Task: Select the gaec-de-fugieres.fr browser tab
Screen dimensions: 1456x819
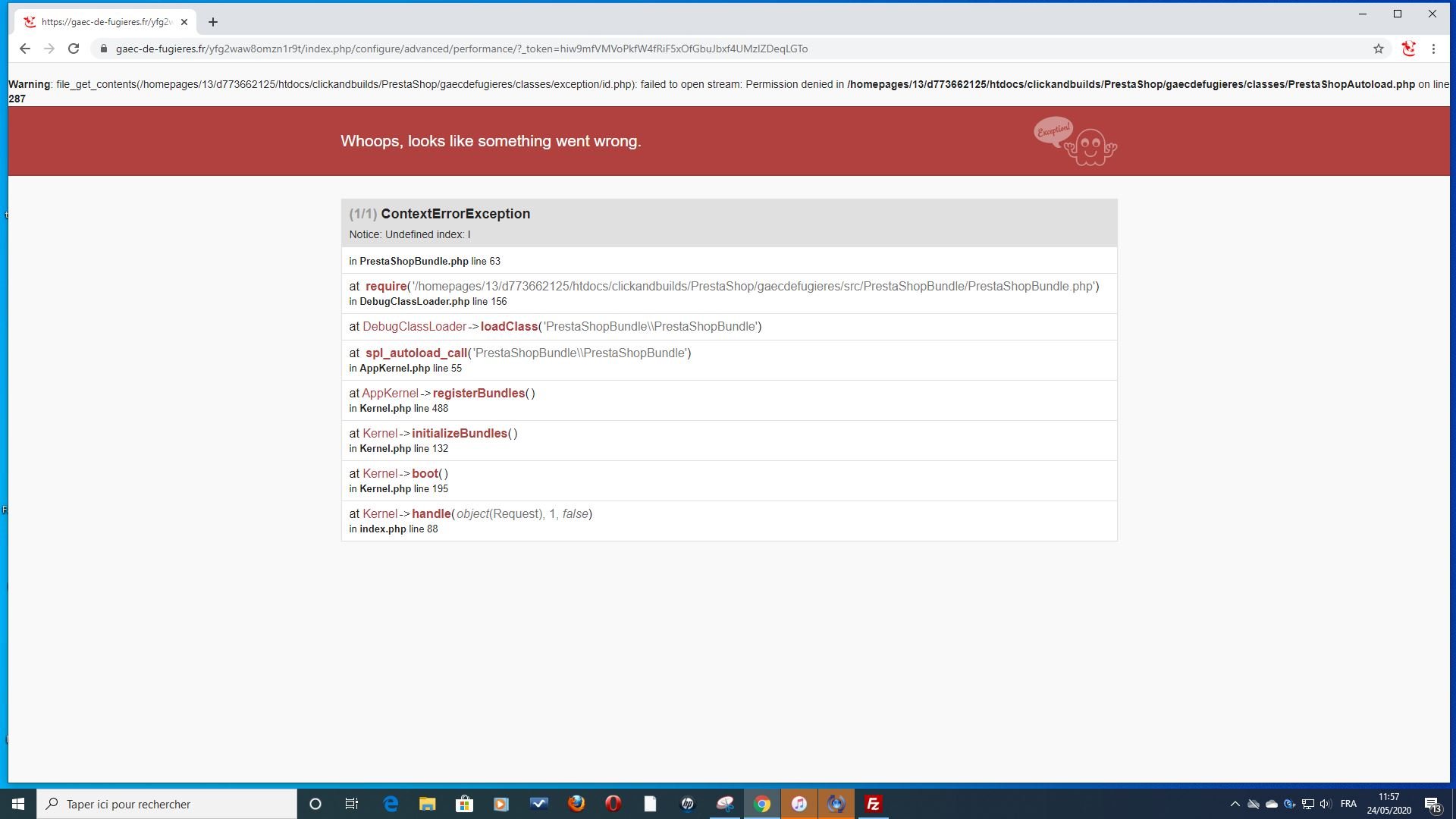Action: pos(106,22)
